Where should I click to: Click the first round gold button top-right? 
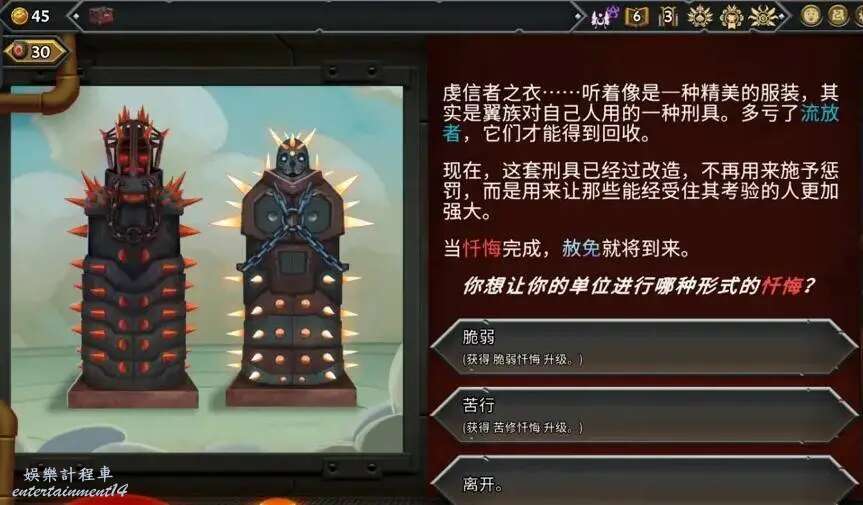click(811, 16)
